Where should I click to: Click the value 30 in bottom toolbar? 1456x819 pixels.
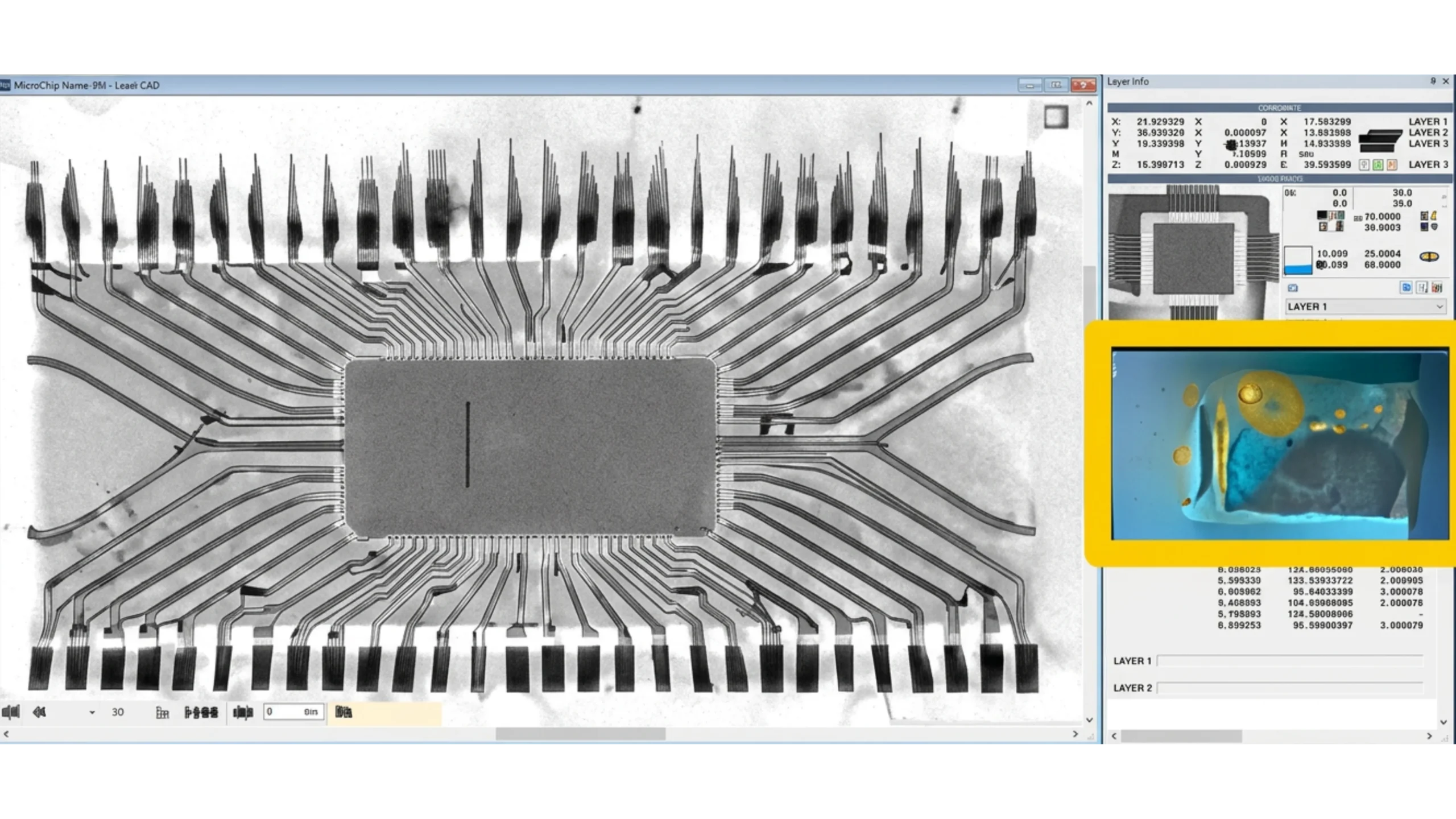118,712
